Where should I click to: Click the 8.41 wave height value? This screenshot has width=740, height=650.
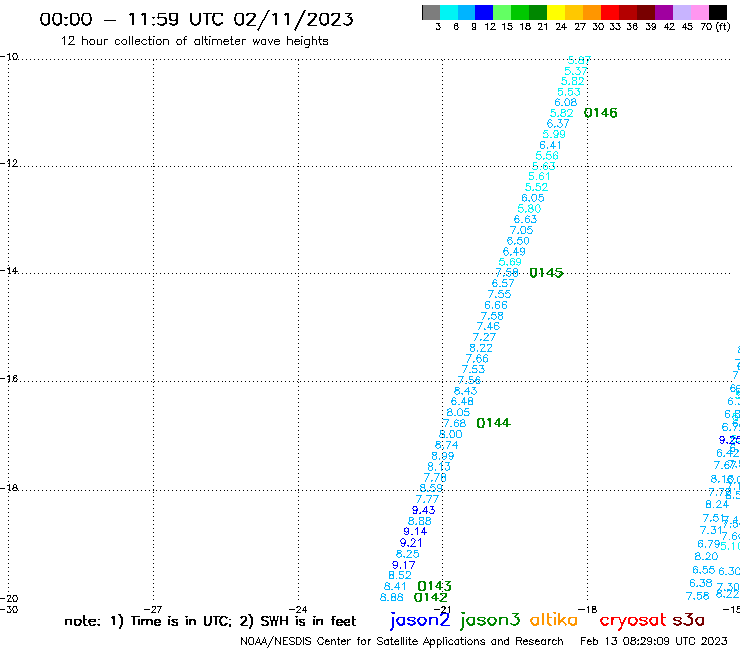[x=395, y=586]
